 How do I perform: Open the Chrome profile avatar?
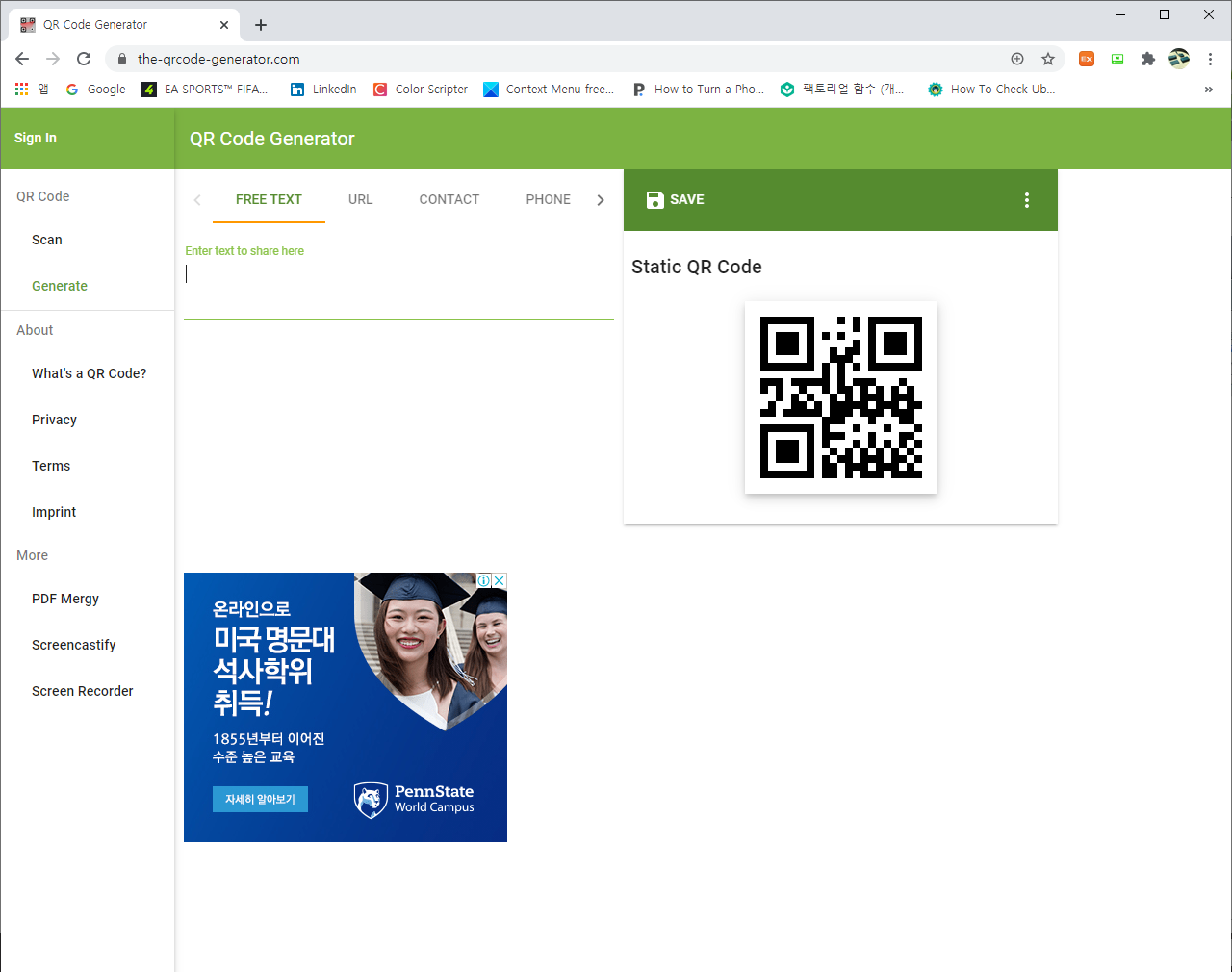coord(1179,59)
